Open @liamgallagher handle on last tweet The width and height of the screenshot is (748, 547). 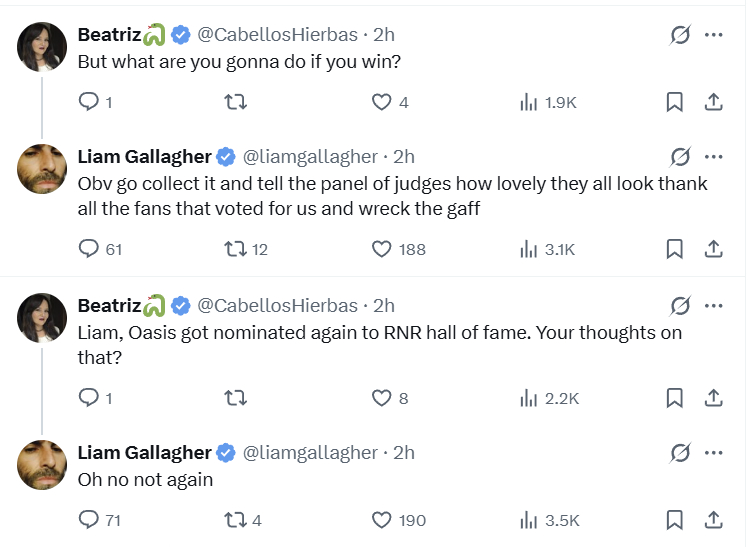coord(310,453)
